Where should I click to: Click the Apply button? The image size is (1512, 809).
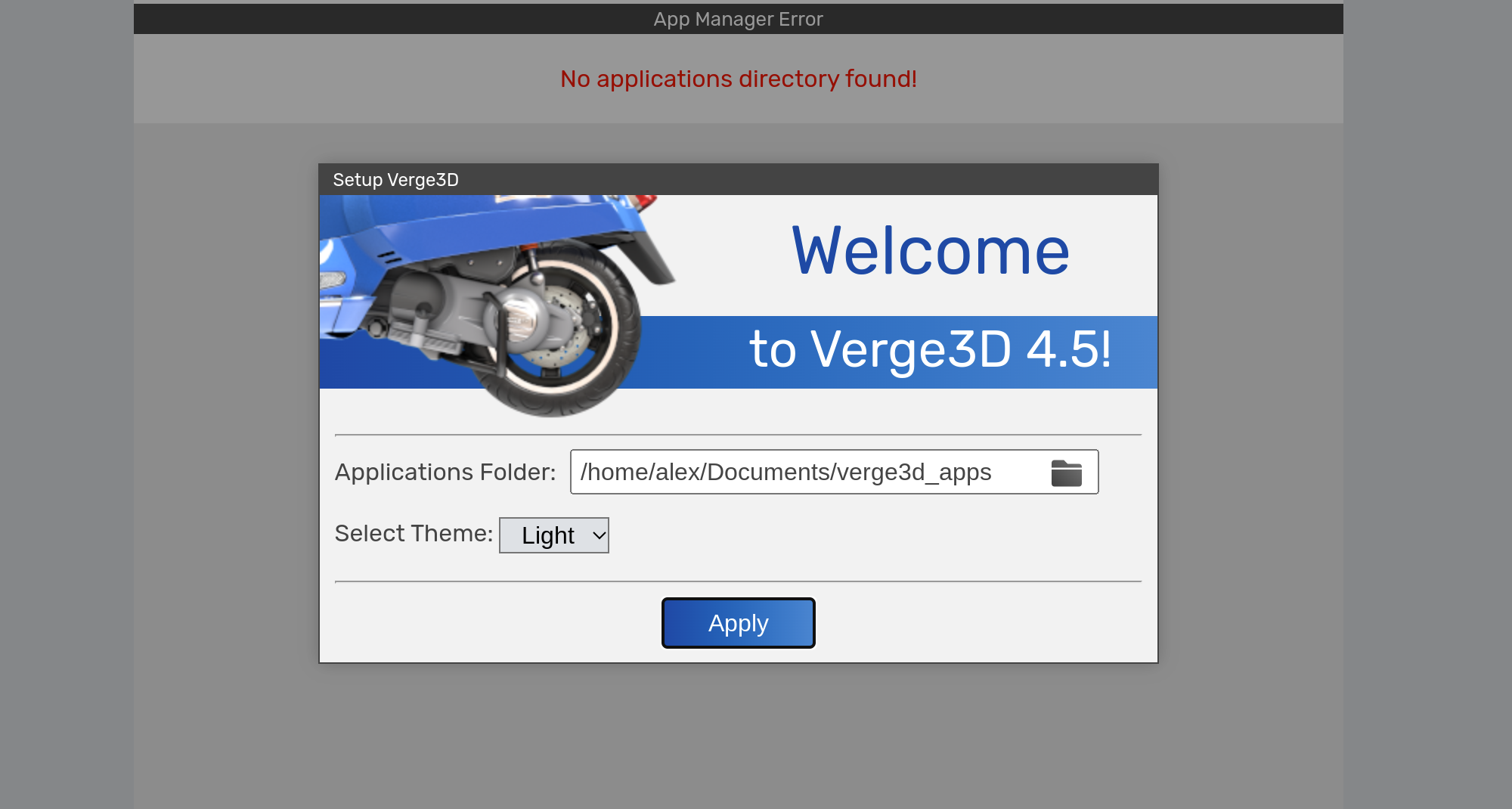(739, 623)
